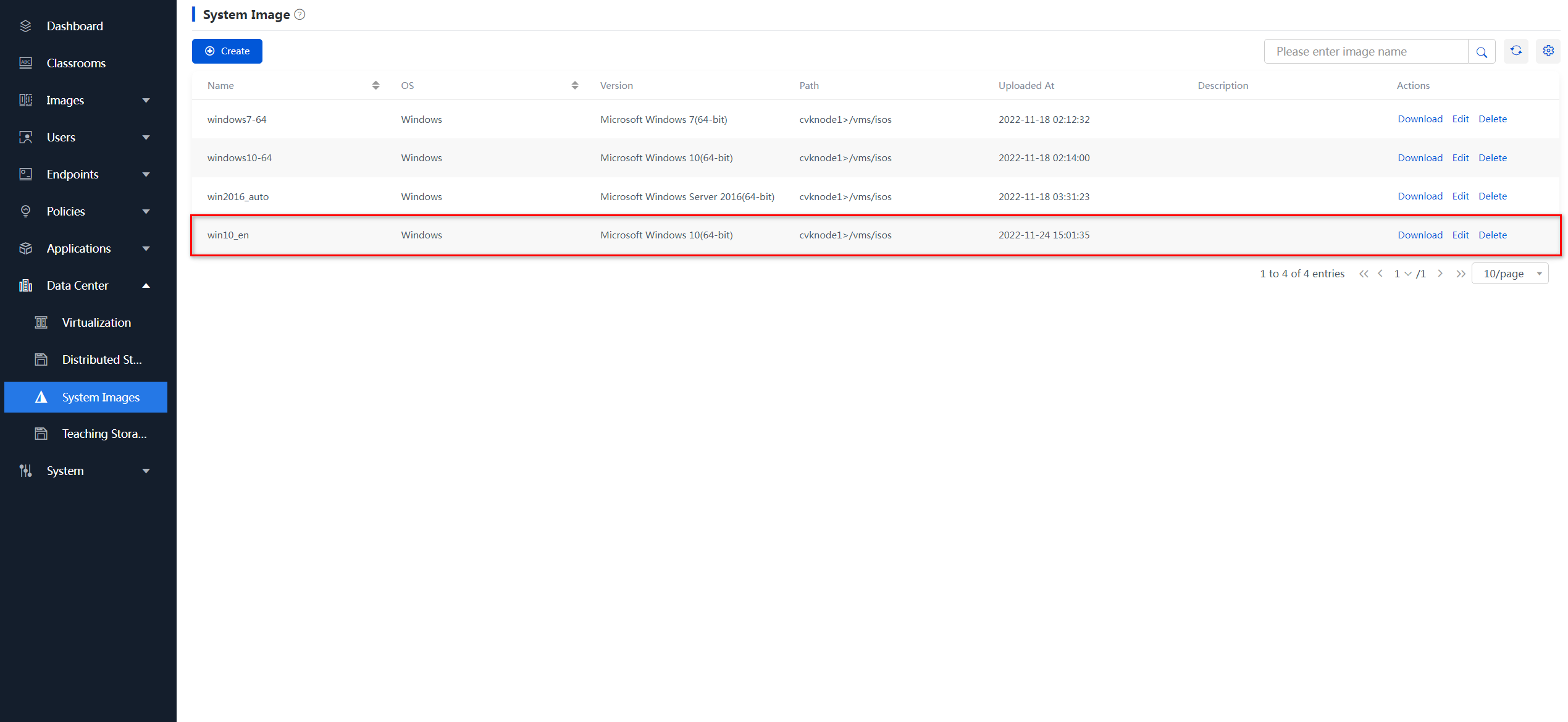This screenshot has height=722, width=1568.
Task: Click the Endpoints sidebar icon
Action: click(x=25, y=174)
